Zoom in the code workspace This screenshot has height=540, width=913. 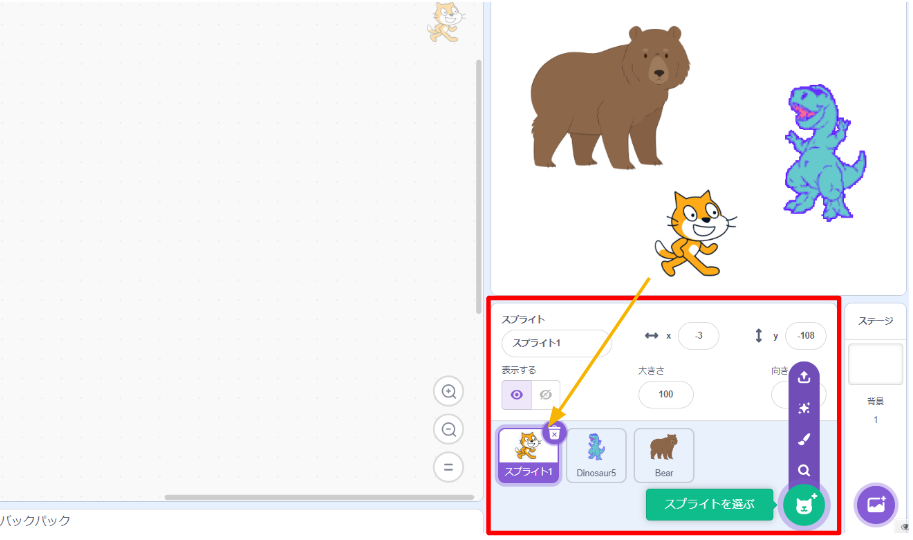click(448, 391)
